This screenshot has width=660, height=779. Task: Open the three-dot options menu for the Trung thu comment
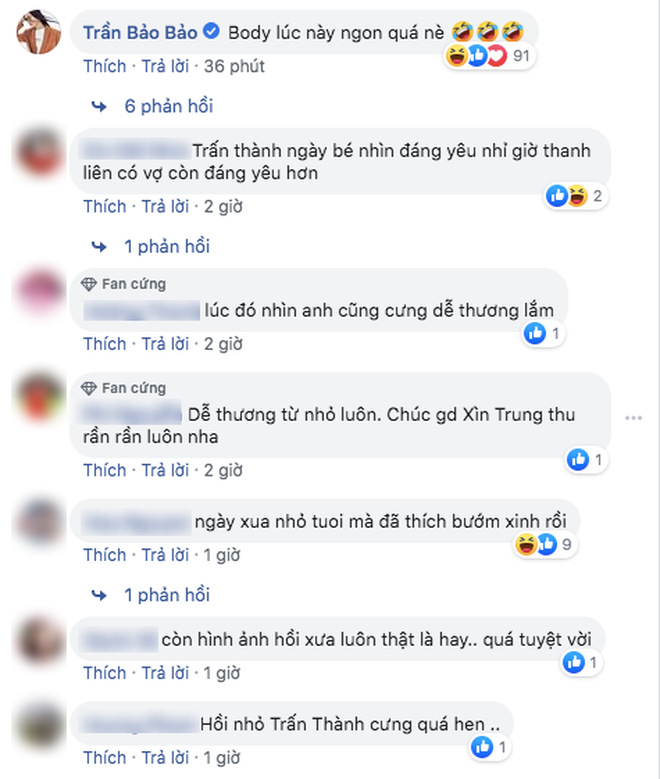tap(633, 418)
